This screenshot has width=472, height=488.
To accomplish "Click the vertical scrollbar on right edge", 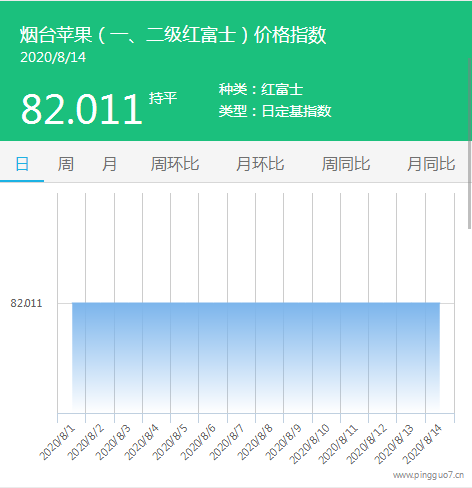I will tap(469, 143).
